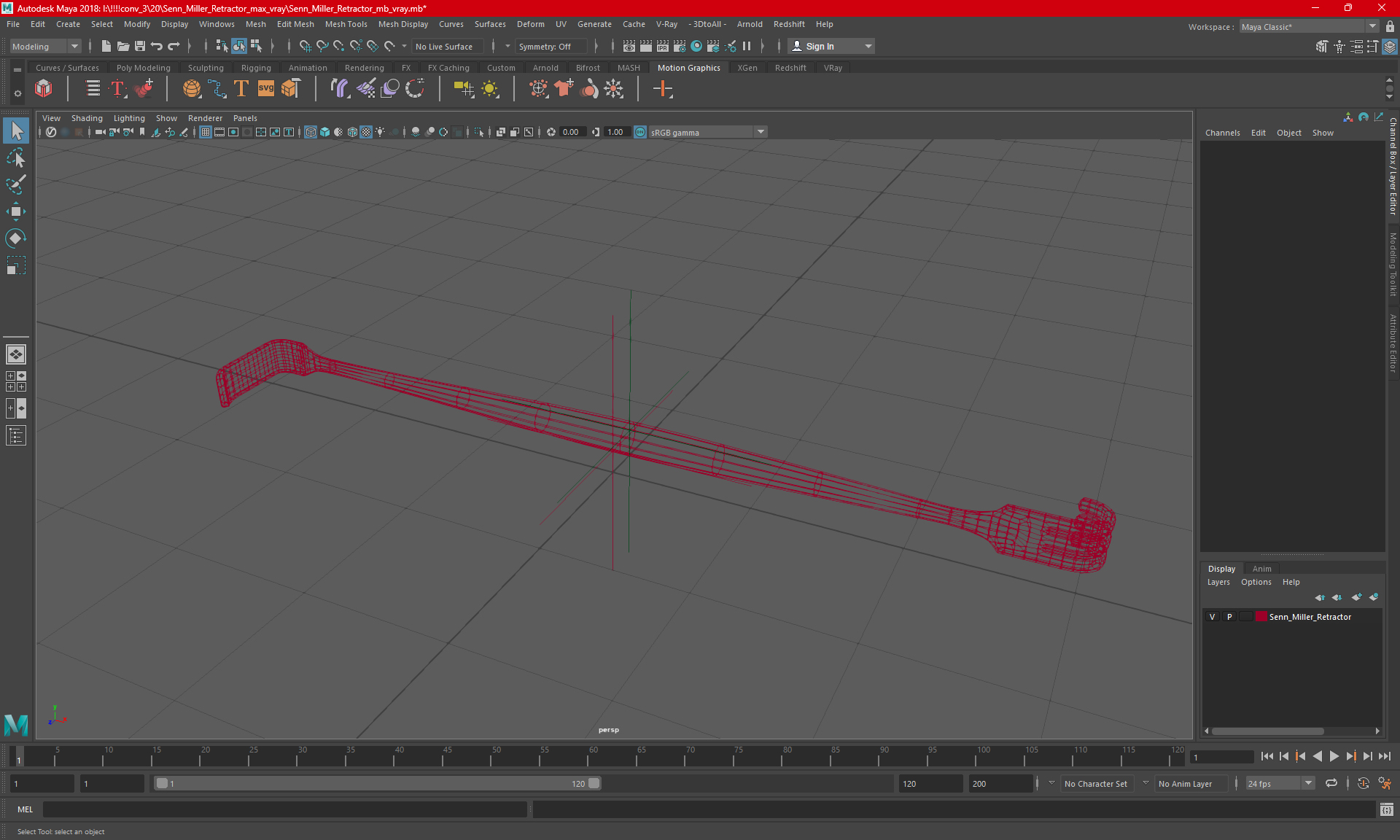The width and height of the screenshot is (1400, 840).
Task: Click Options in layer editor
Action: pos(1256,582)
